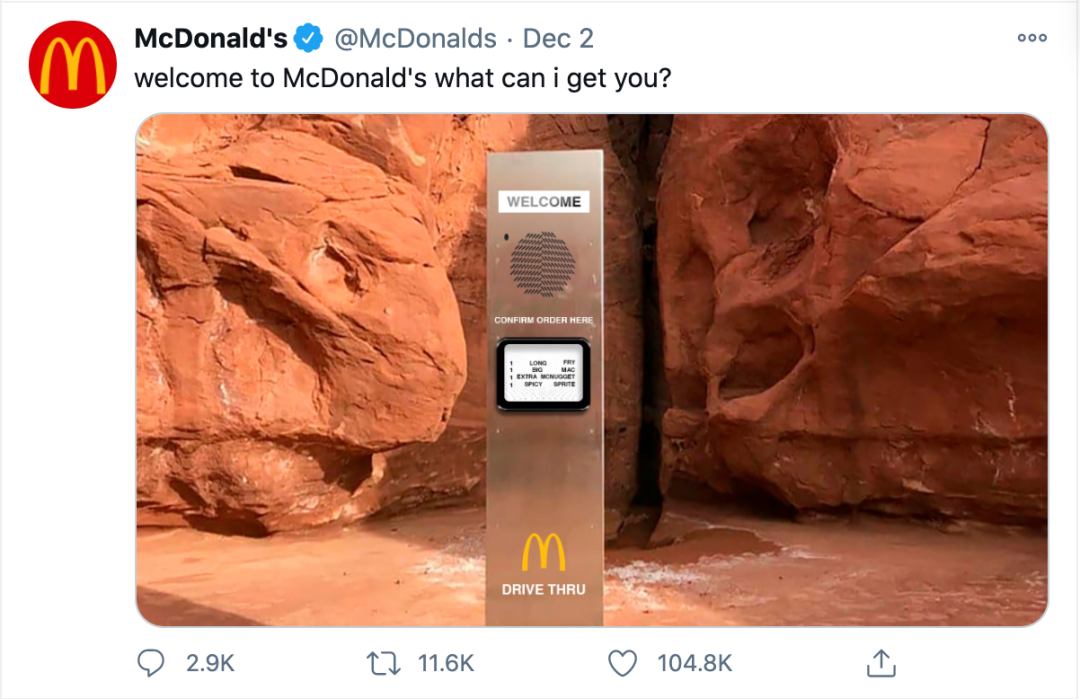Click the McDonald's display name

211,39
